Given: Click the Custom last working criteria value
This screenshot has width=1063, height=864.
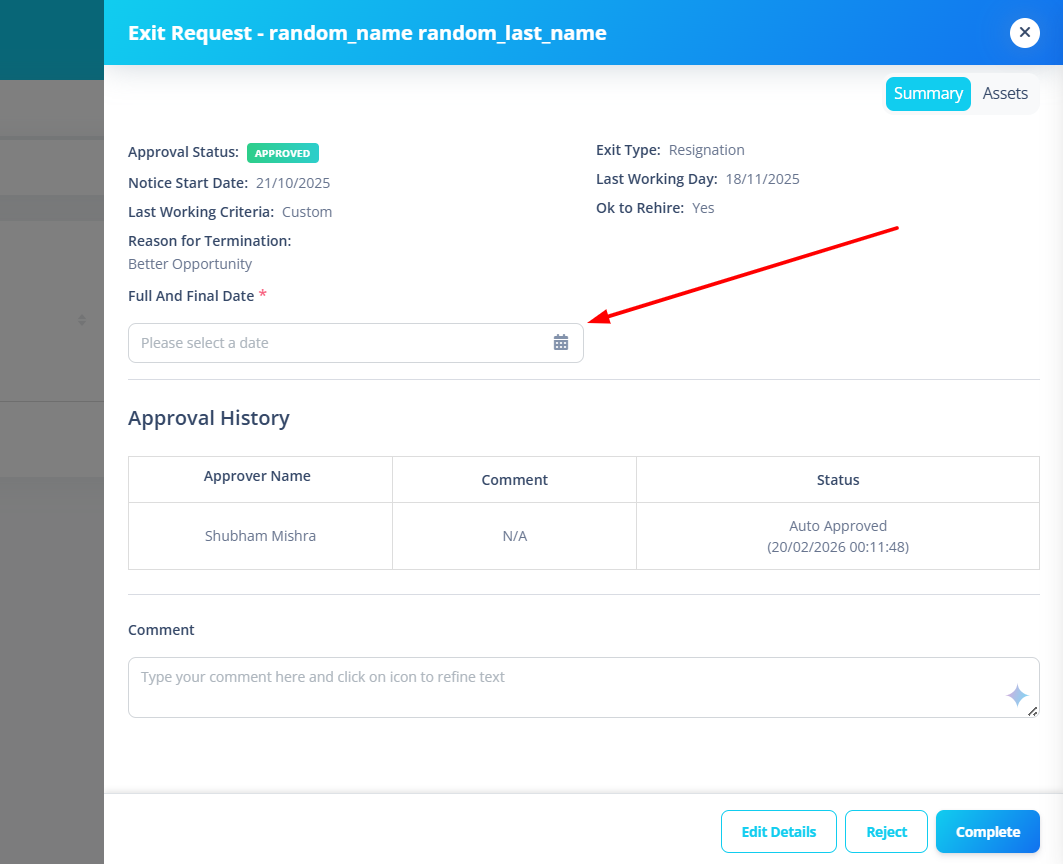Looking at the screenshot, I should tap(307, 212).
